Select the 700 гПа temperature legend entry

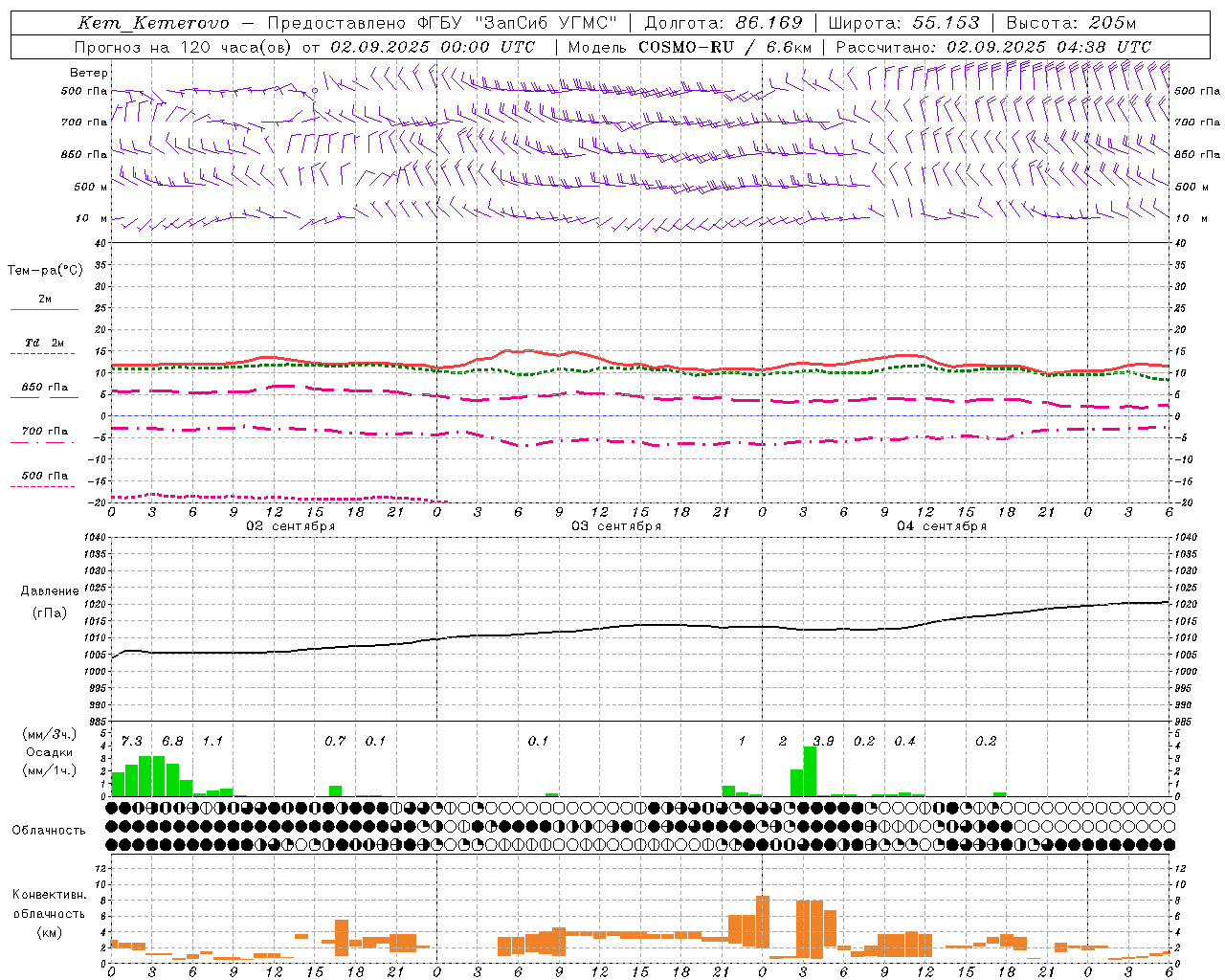(44, 431)
